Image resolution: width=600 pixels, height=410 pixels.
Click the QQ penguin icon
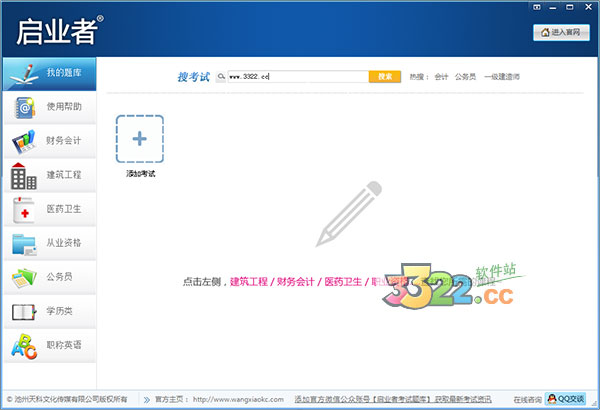coord(552,399)
